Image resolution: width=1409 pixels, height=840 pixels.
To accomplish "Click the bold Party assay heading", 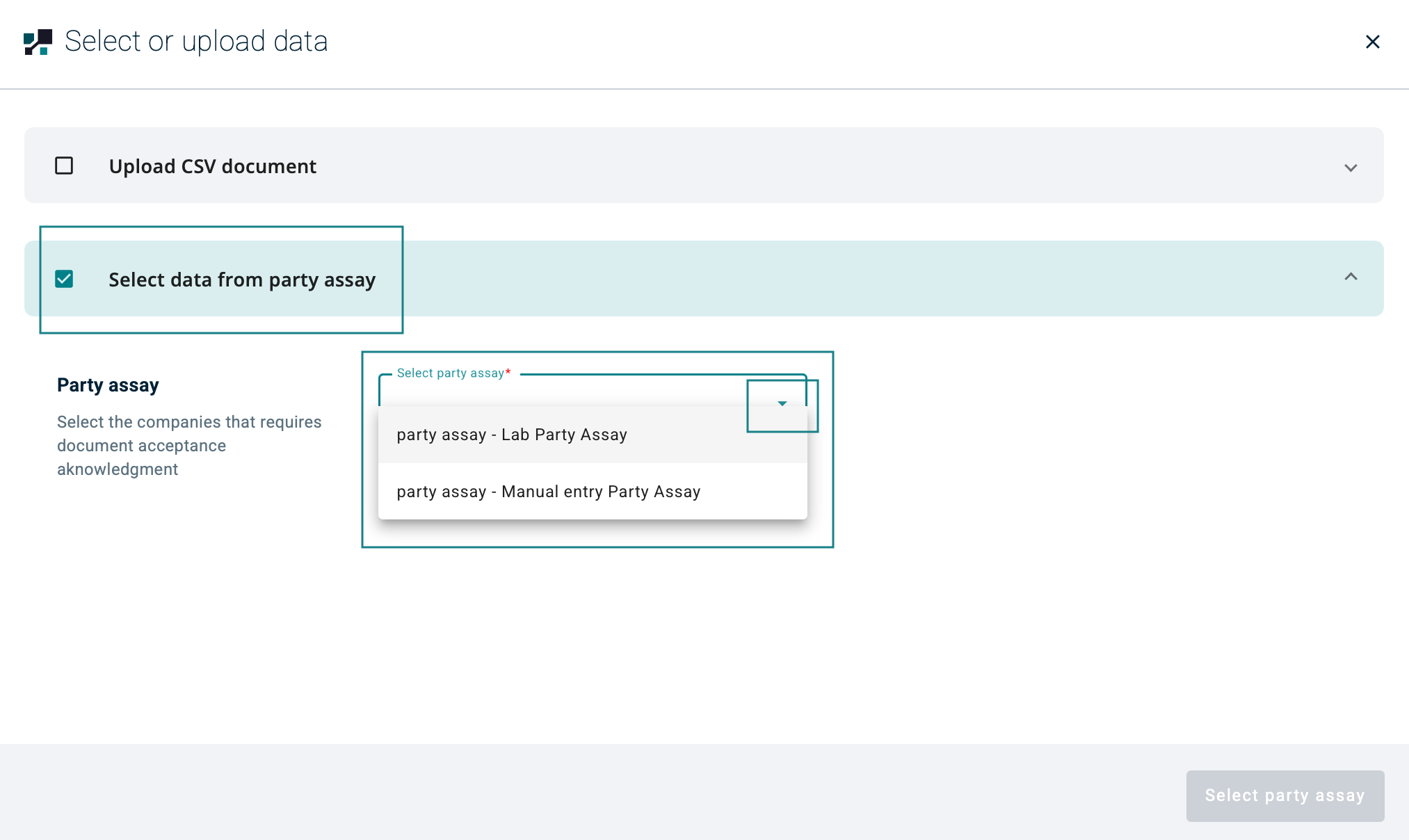I will coord(108,385).
